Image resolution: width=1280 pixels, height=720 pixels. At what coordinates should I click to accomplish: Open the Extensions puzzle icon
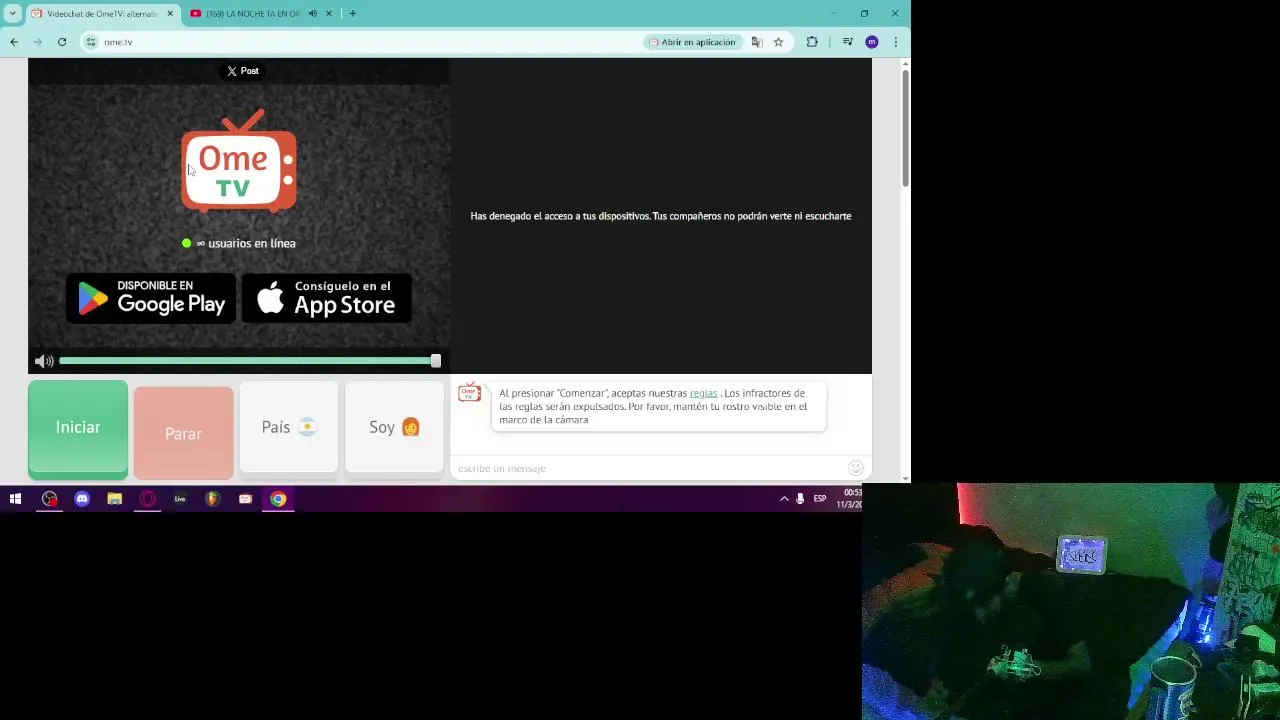tap(812, 42)
